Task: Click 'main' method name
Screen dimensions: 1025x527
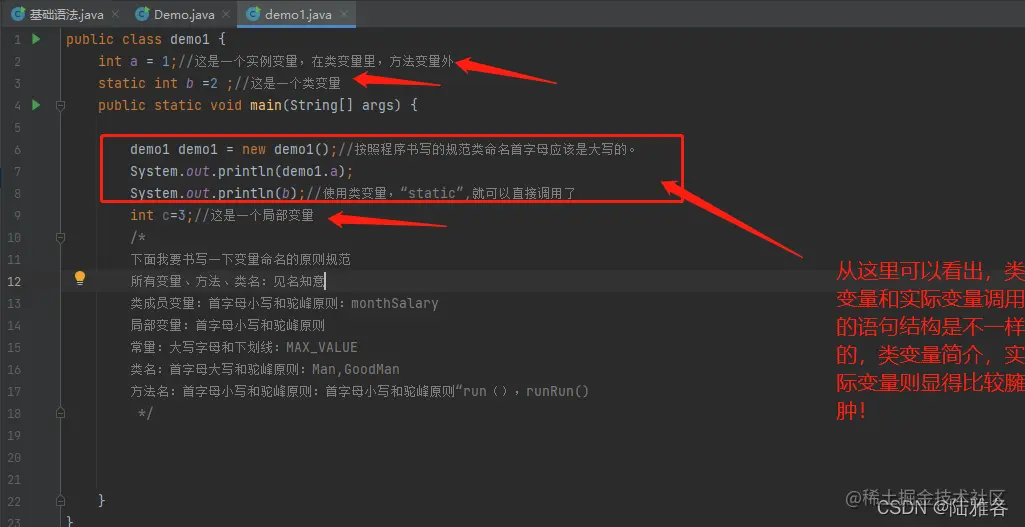Action: point(265,105)
